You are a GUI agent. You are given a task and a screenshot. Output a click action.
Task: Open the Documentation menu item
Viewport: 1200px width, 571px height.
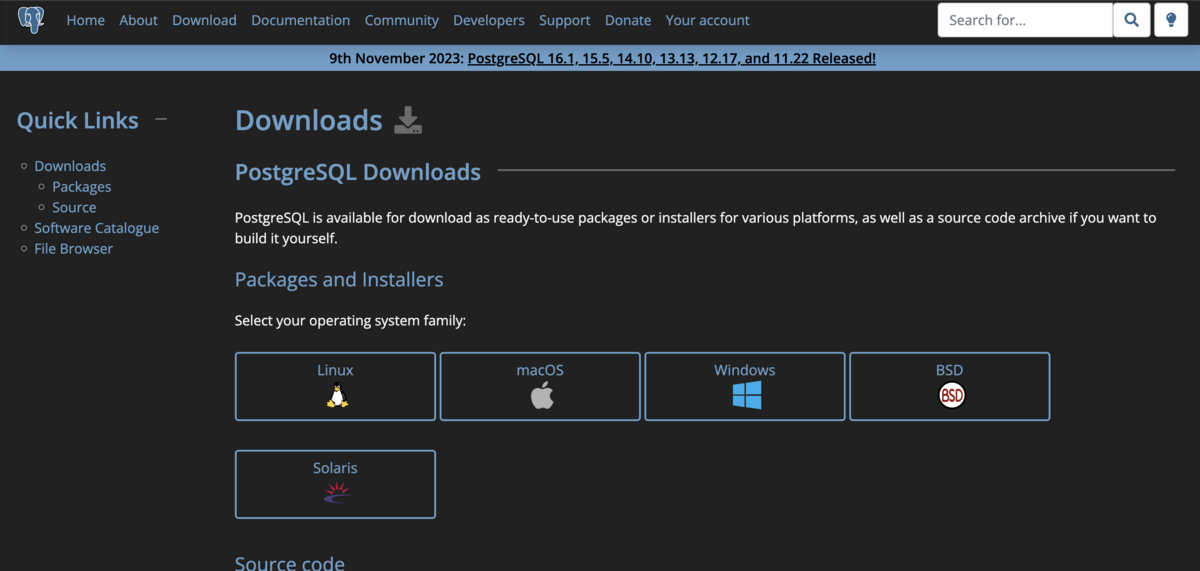301,20
